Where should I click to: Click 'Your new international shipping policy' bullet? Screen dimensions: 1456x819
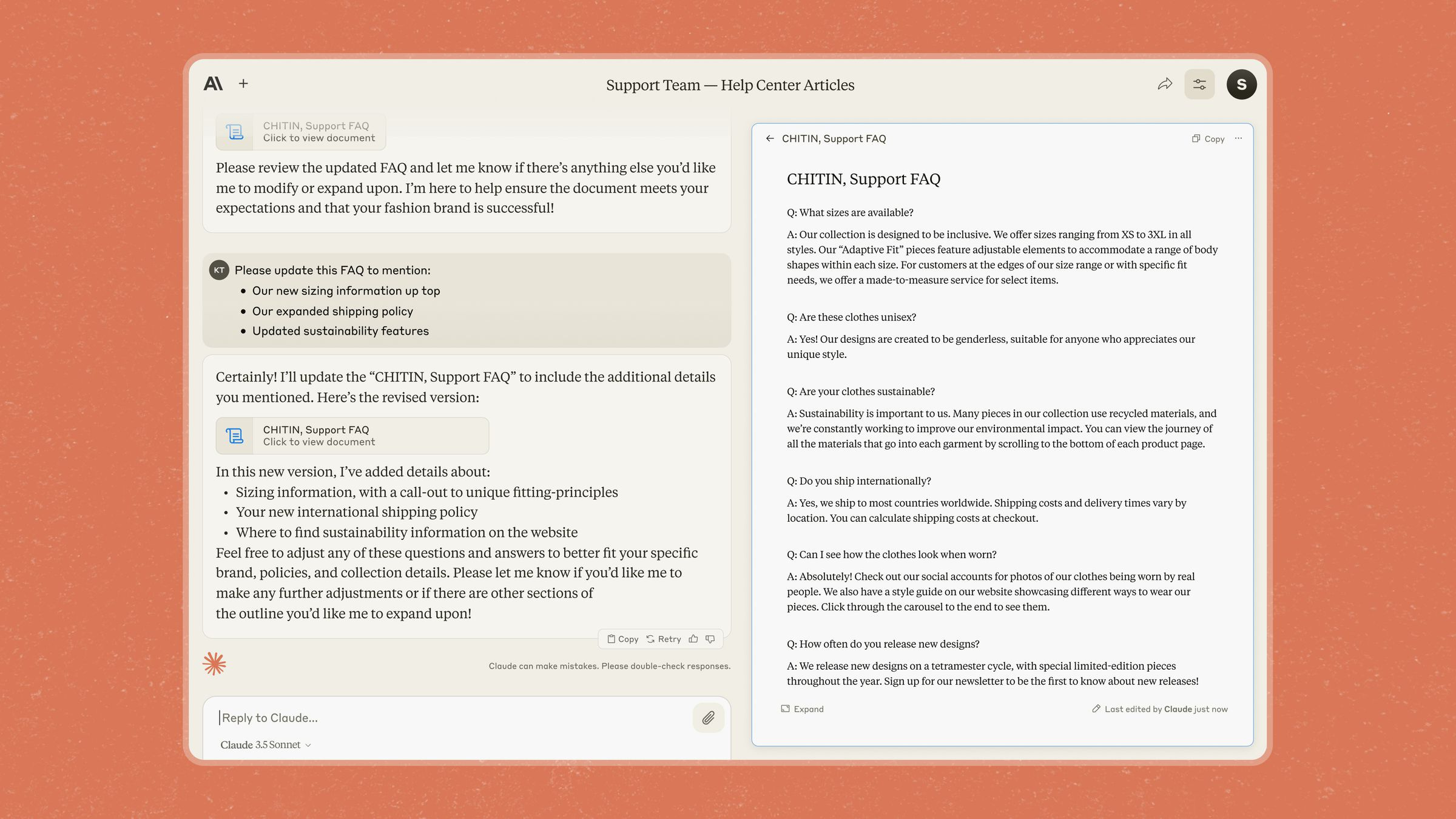[357, 512]
